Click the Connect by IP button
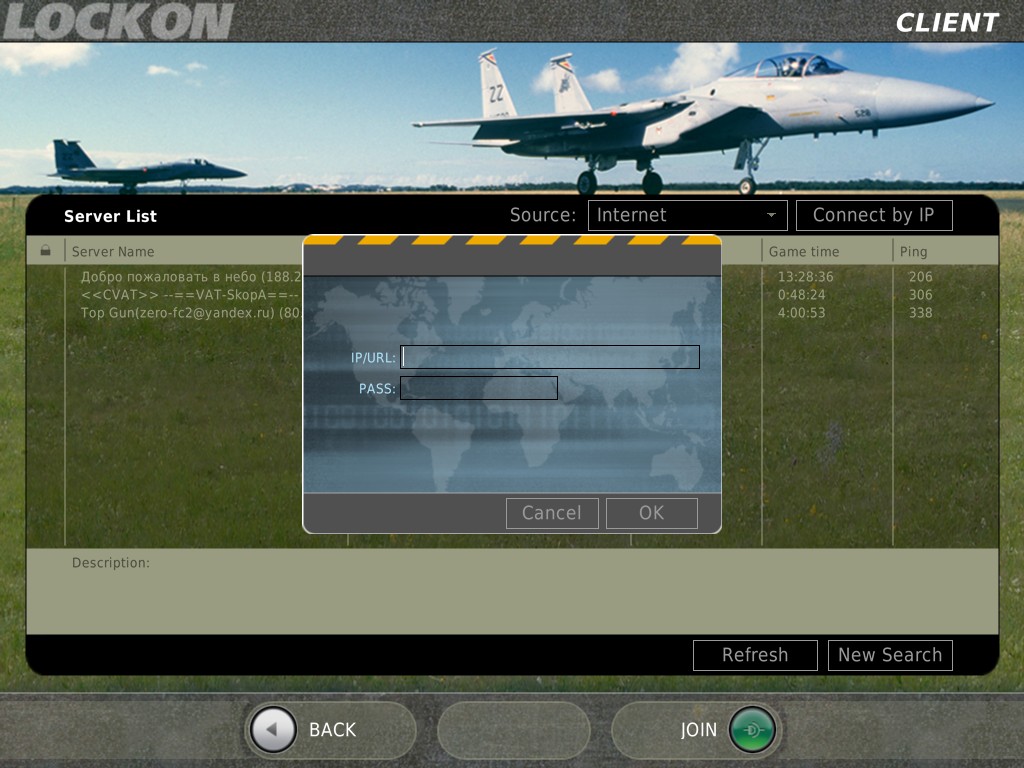The image size is (1024, 768). (x=874, y=216)
